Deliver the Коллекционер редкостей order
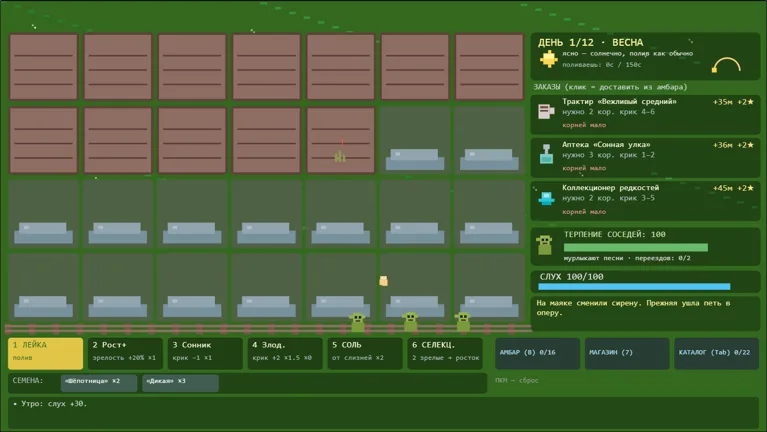767x432 pixels. tap(645, 200)
